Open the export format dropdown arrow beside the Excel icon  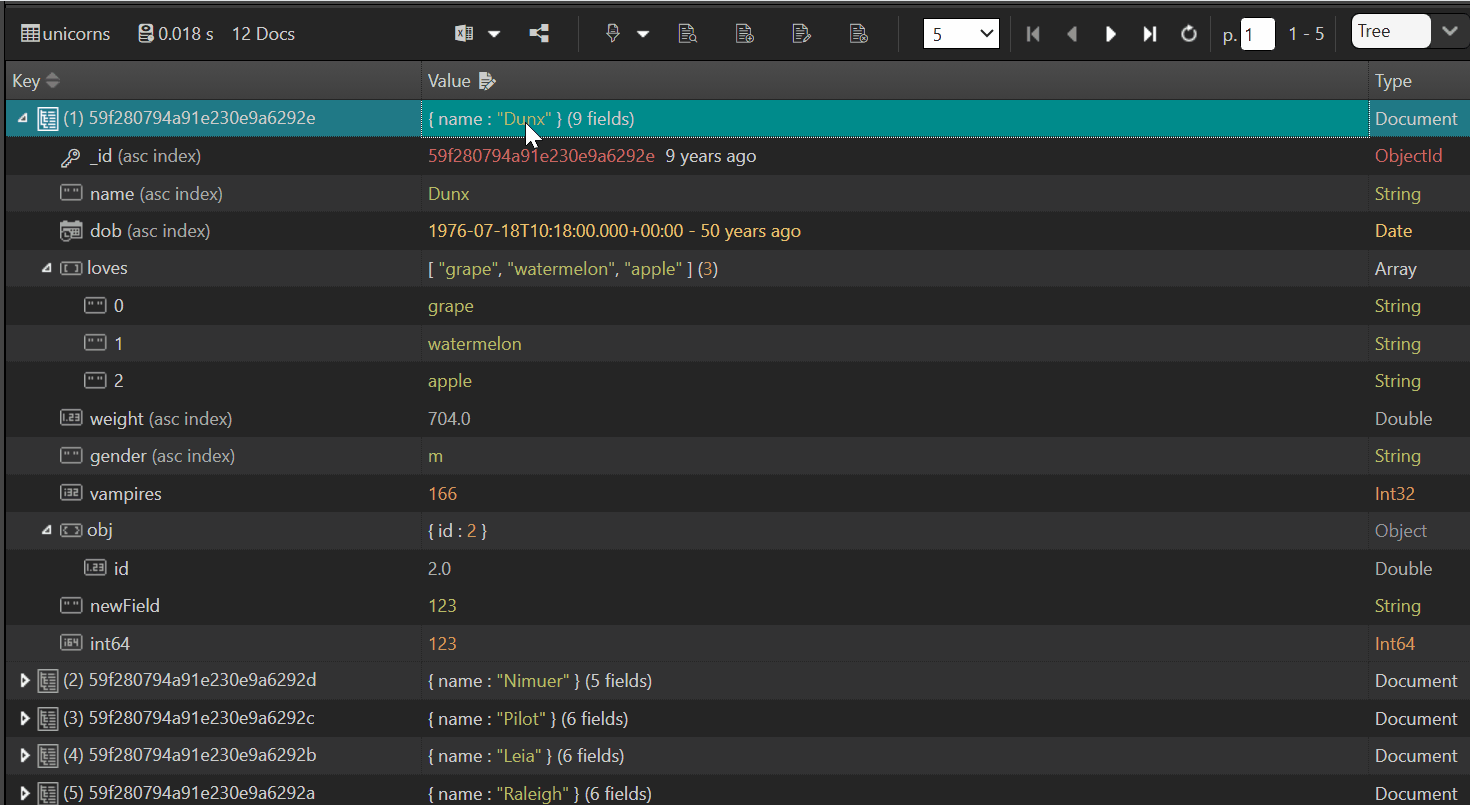tap(494, 34)
